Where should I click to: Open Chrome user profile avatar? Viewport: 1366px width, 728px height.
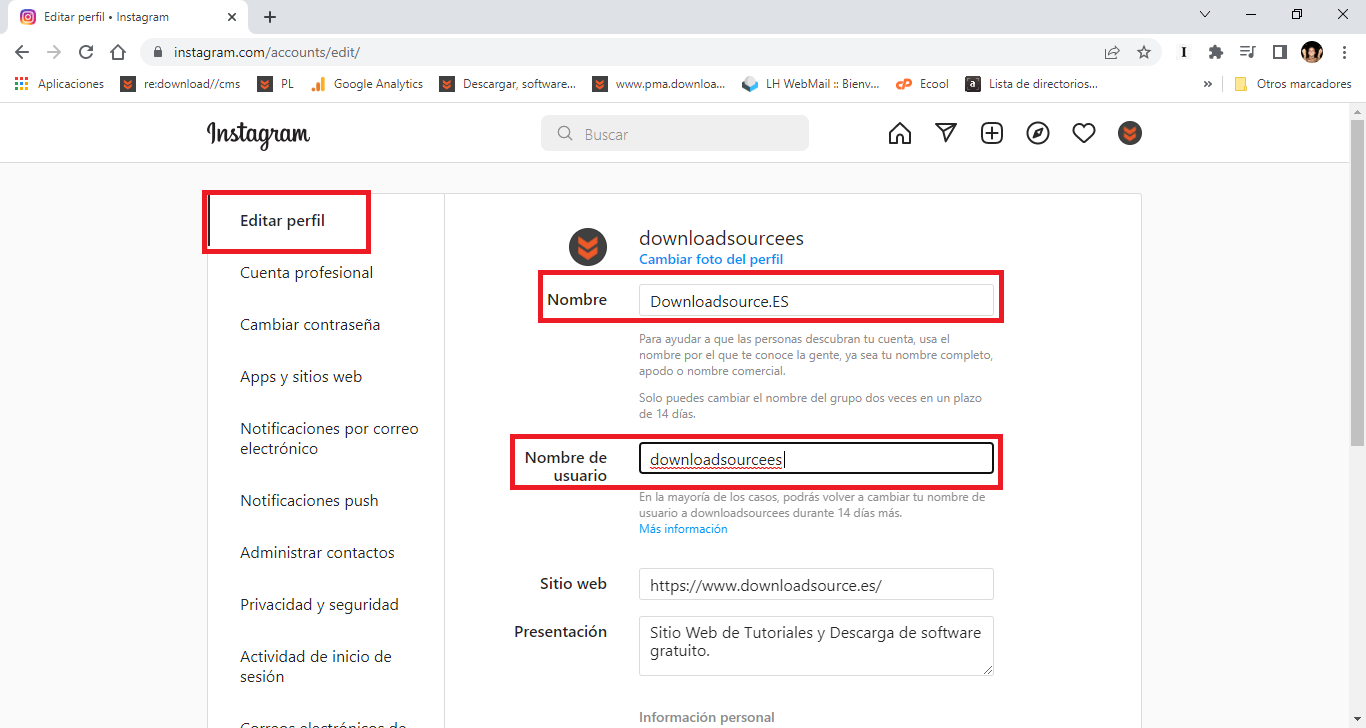1312,52
